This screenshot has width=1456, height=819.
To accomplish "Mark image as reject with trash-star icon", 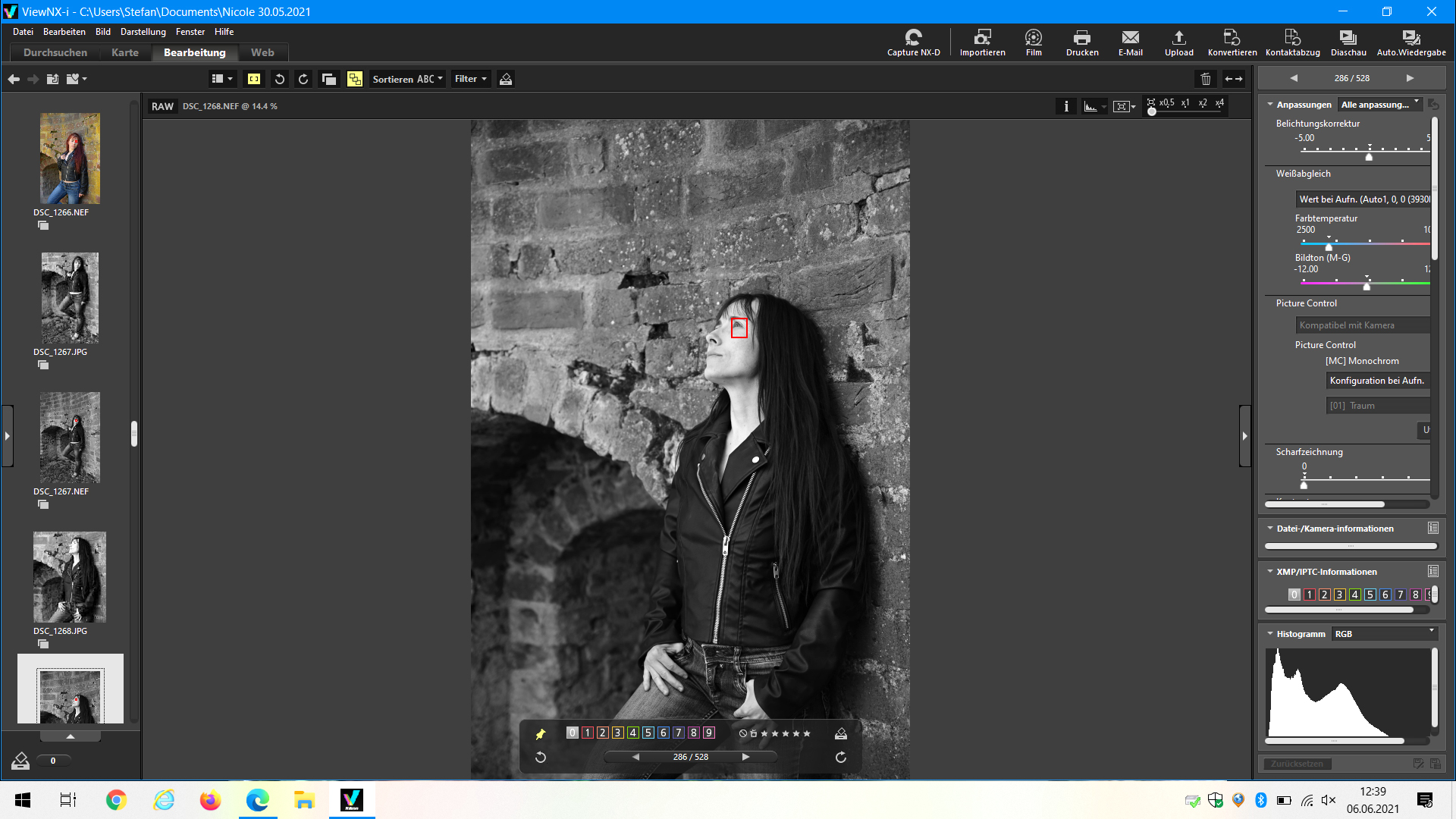I will pos(754,733).
